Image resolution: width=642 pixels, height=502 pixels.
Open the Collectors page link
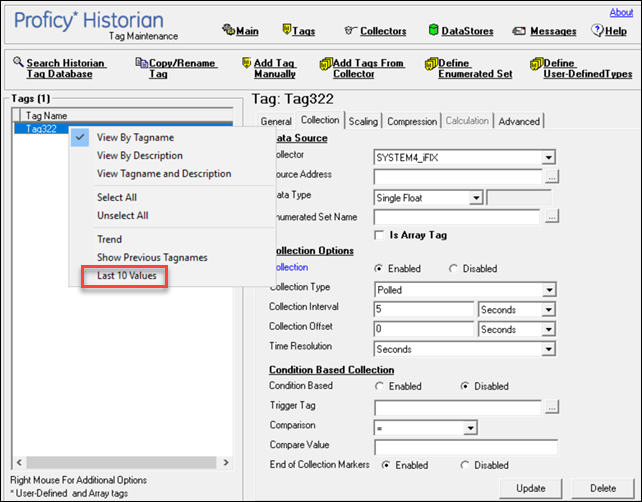click(383, 31)
